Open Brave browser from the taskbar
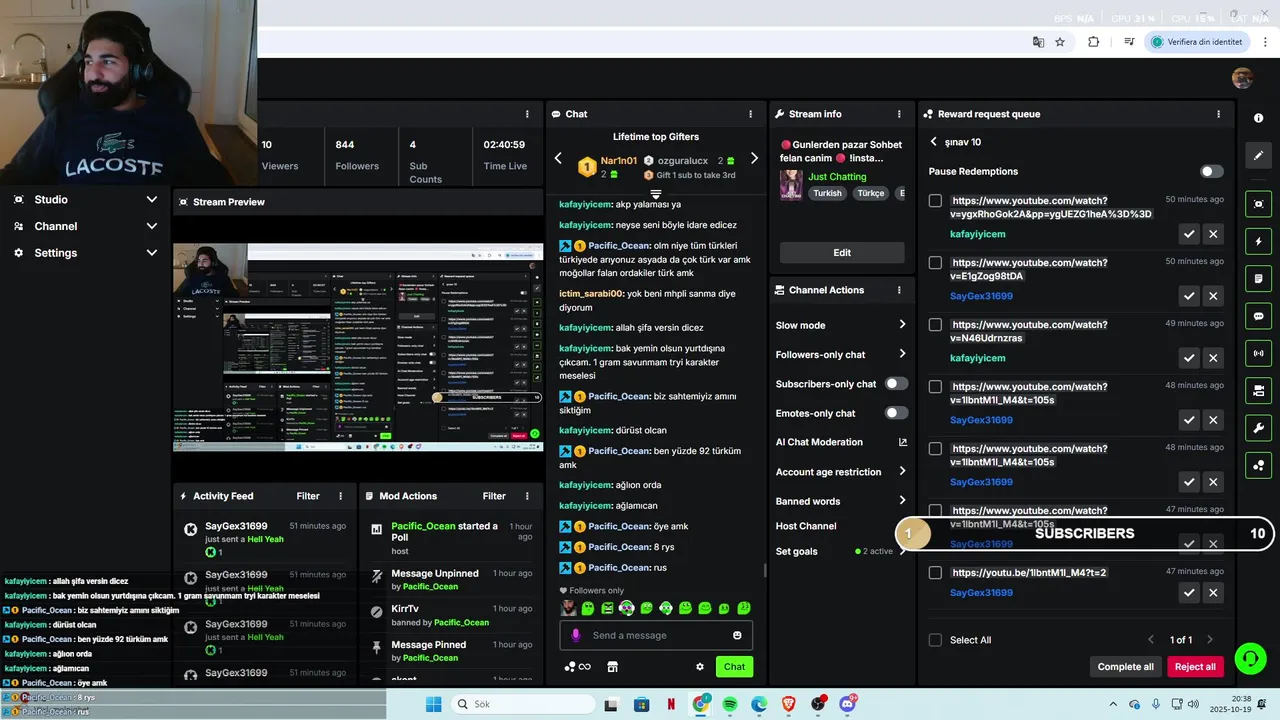The image size is (1280, 720). (x=789, y=704)
